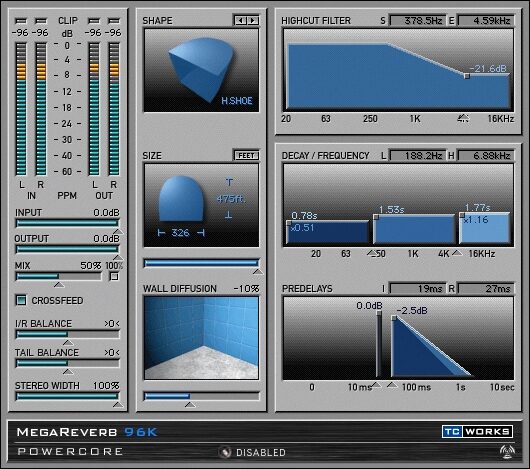
Task: Grab the -2.5dB reverb tail level handle
Action: (394, 318)
